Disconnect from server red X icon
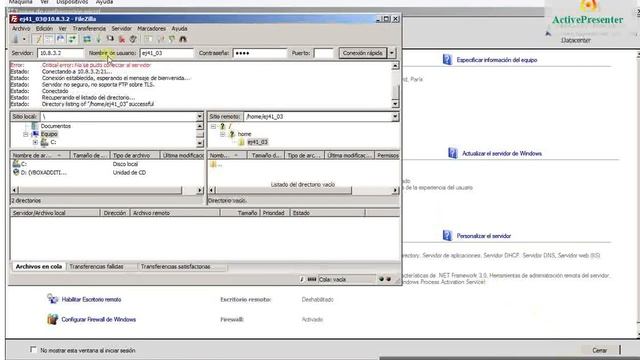The image size is (640, 360). click(122, 40)
